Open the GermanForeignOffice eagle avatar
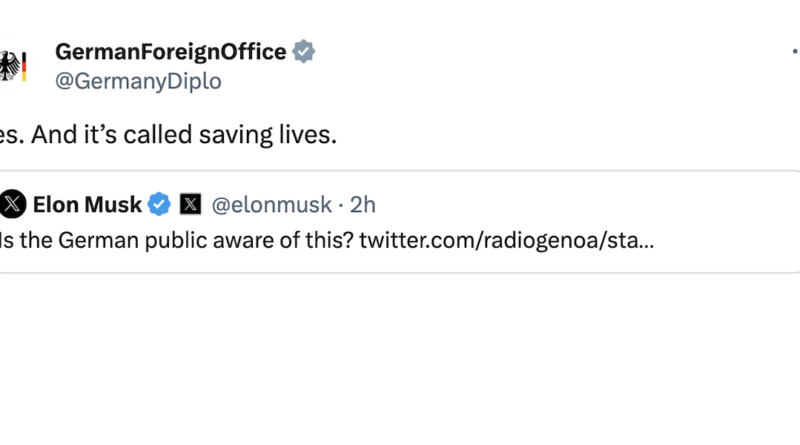Screen dimensions: 800x445 12,66
